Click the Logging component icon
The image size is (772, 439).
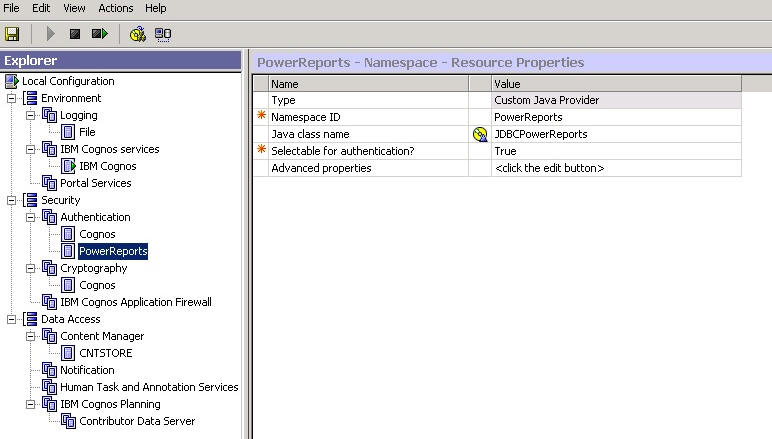[x=49, y=115]
